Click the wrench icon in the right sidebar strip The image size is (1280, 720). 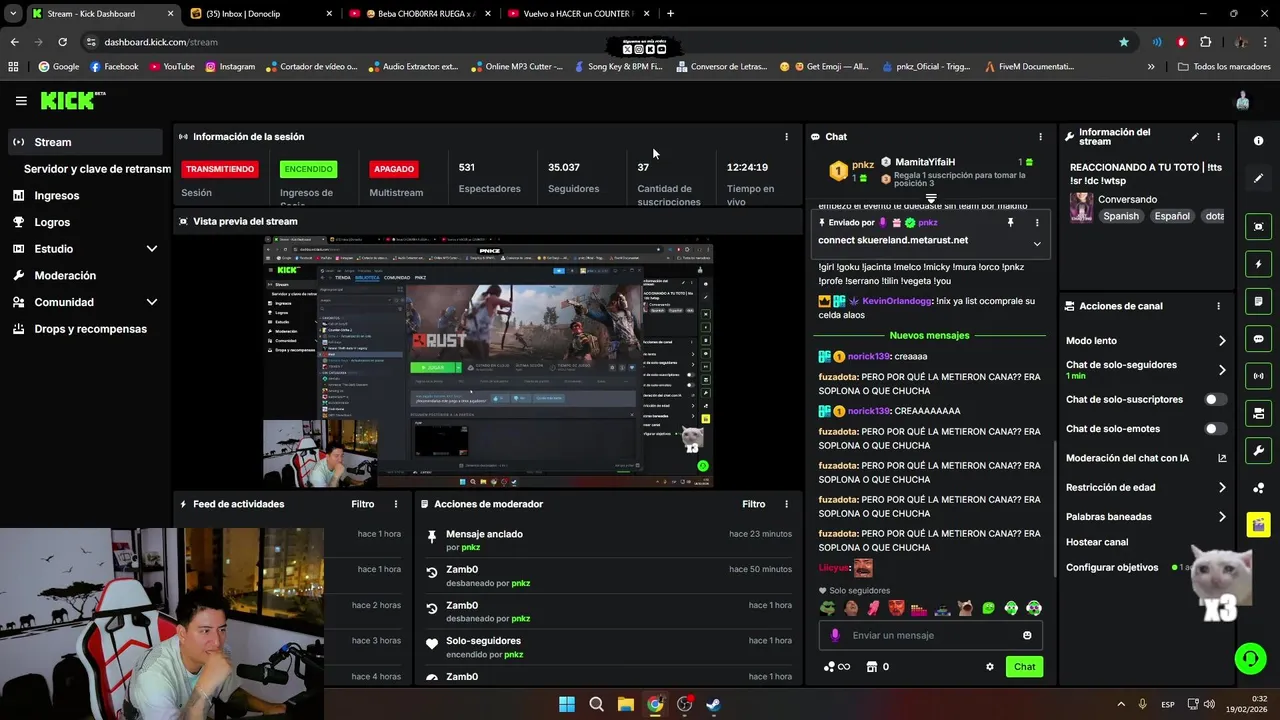(1259, 450)
